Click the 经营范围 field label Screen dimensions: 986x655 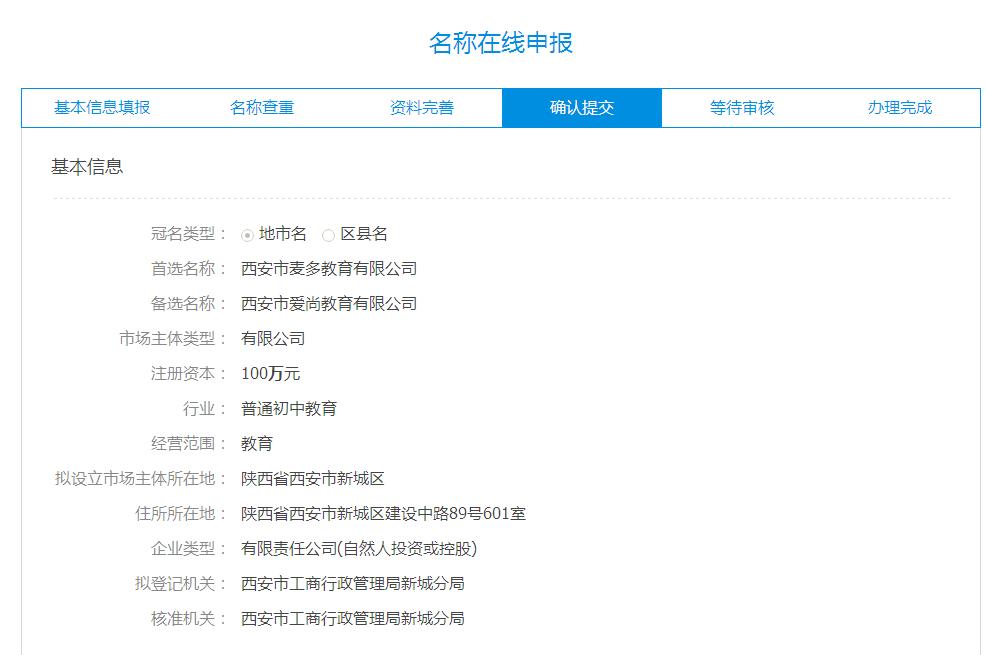(x=187, y=444)
